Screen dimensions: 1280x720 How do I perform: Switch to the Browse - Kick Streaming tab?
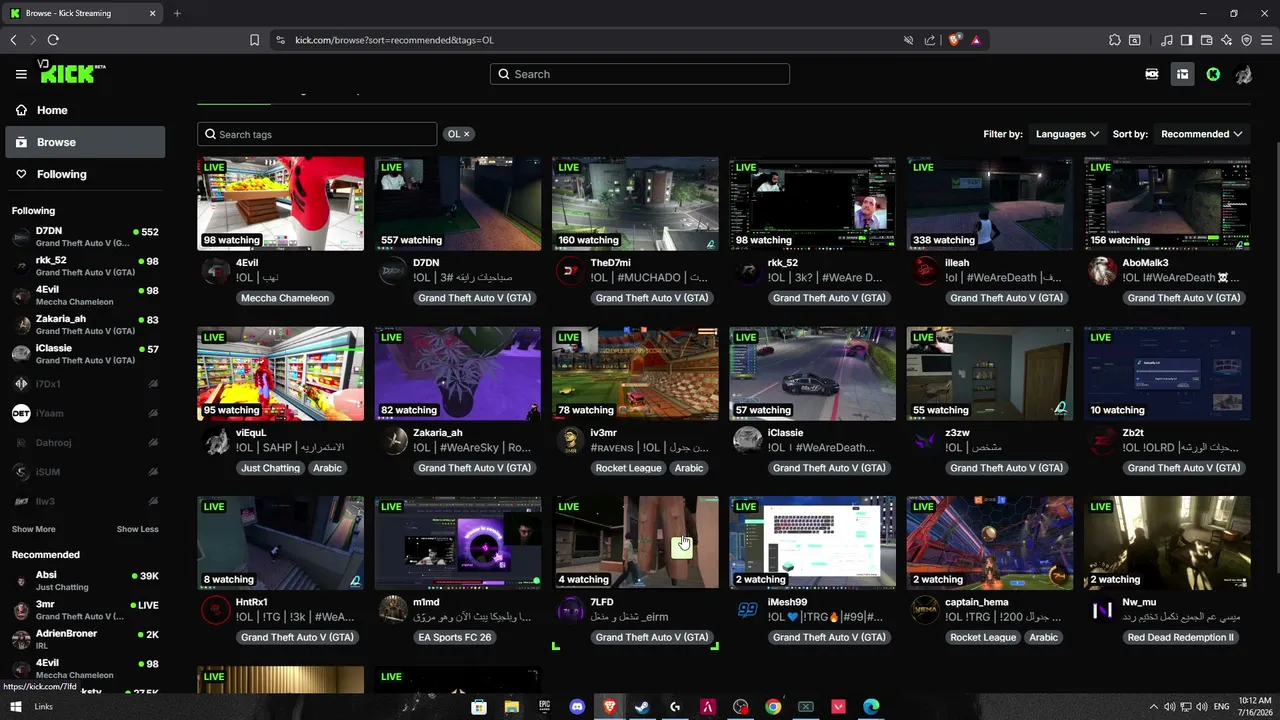click(83, 13)
